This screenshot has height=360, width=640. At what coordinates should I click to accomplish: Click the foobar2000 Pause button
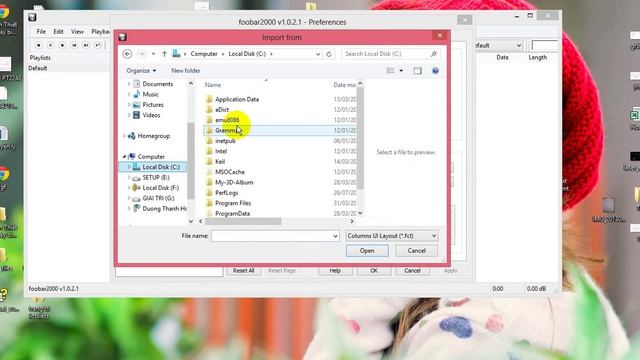tap(50, 45)
